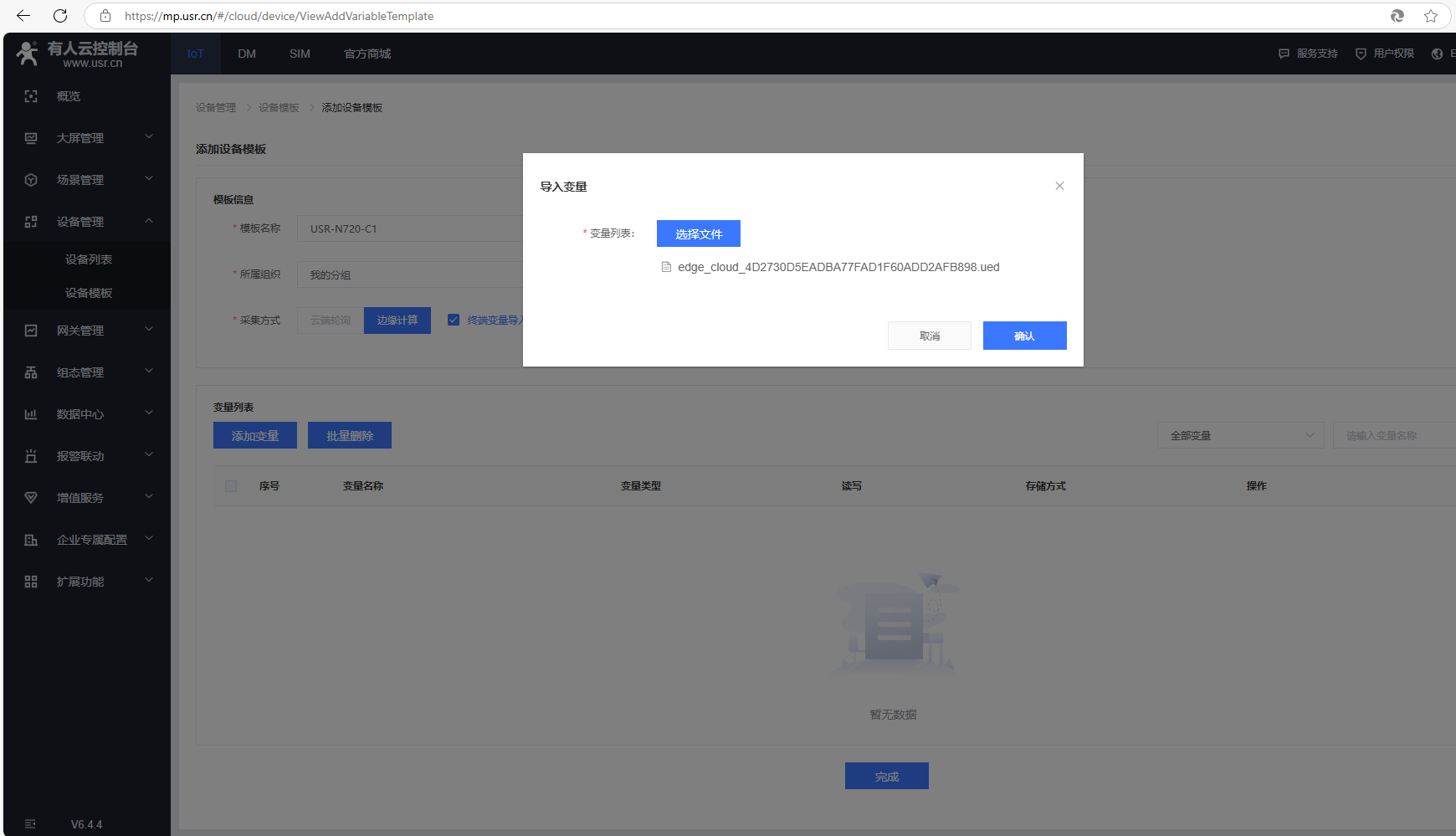Reload the page with the refresh icon
Image resolution: width=1456 pixels, height=836 pixels.
60,16
